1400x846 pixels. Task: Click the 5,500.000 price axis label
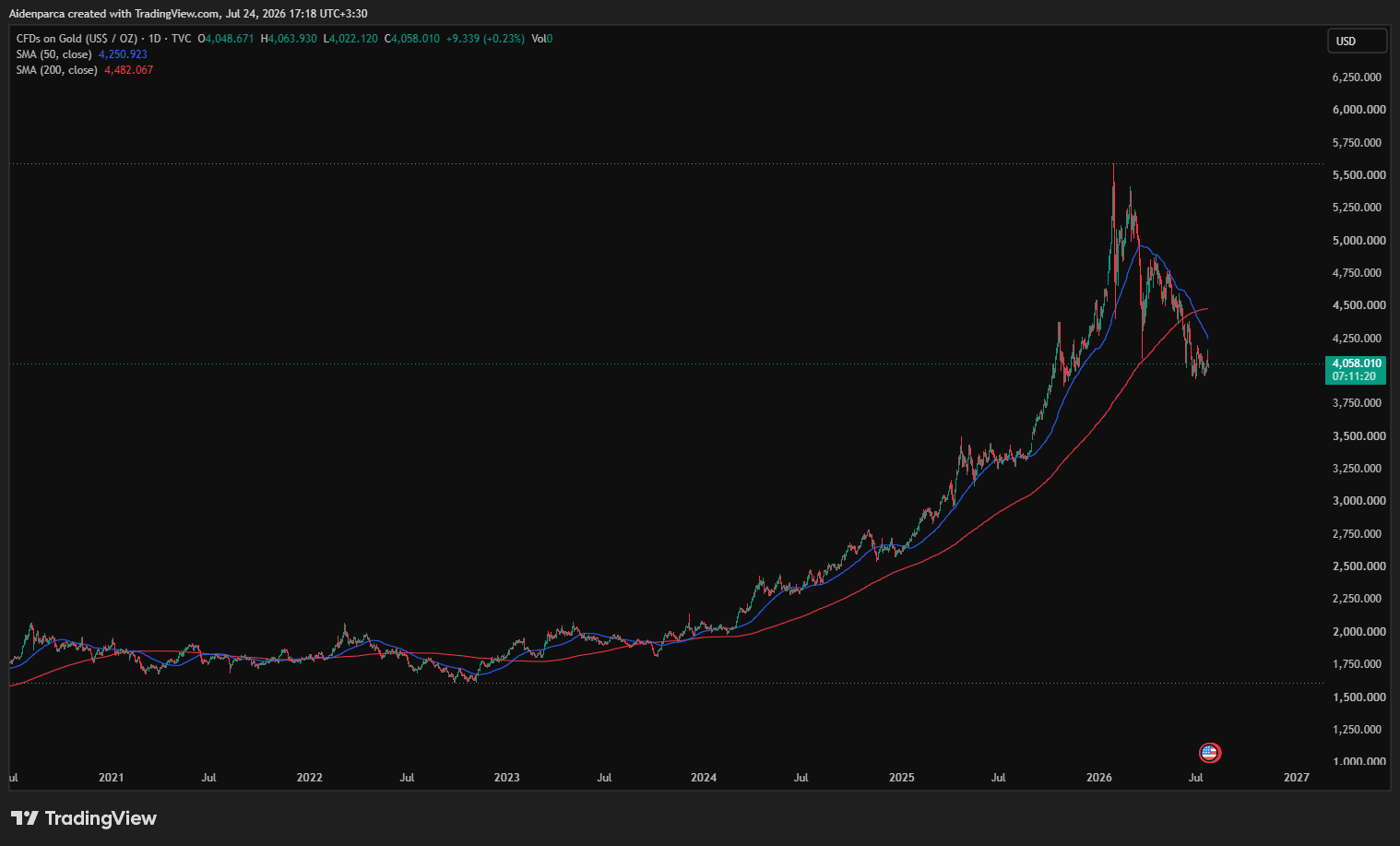tap(1358, 175)
